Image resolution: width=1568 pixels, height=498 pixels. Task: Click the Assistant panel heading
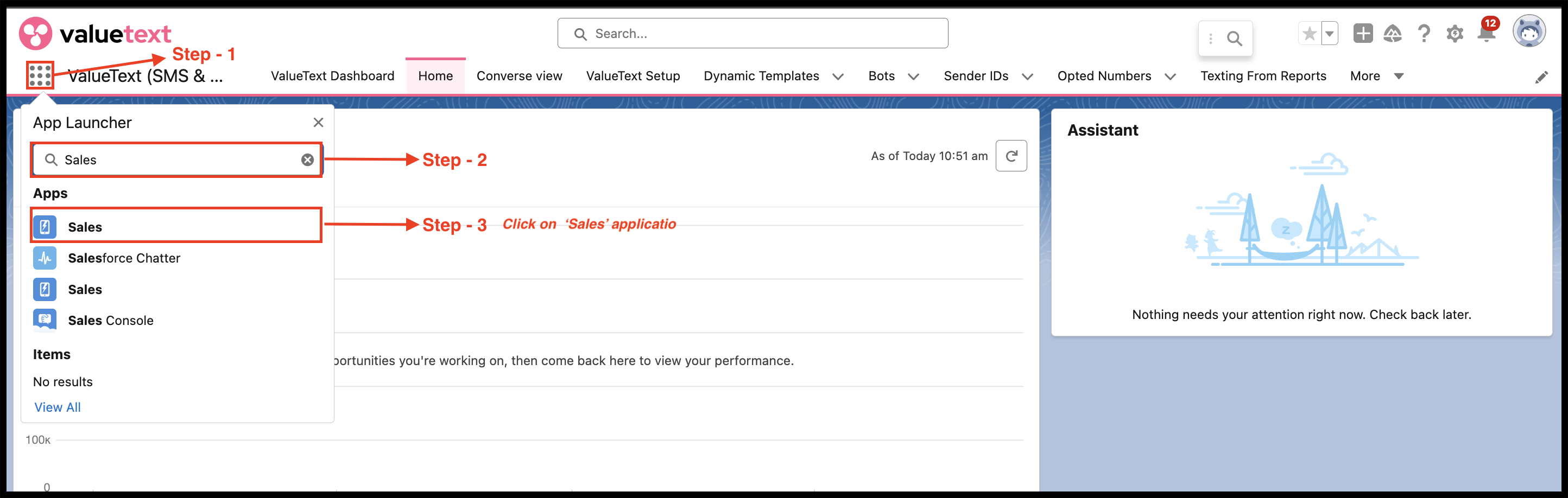pos(1102,130)
